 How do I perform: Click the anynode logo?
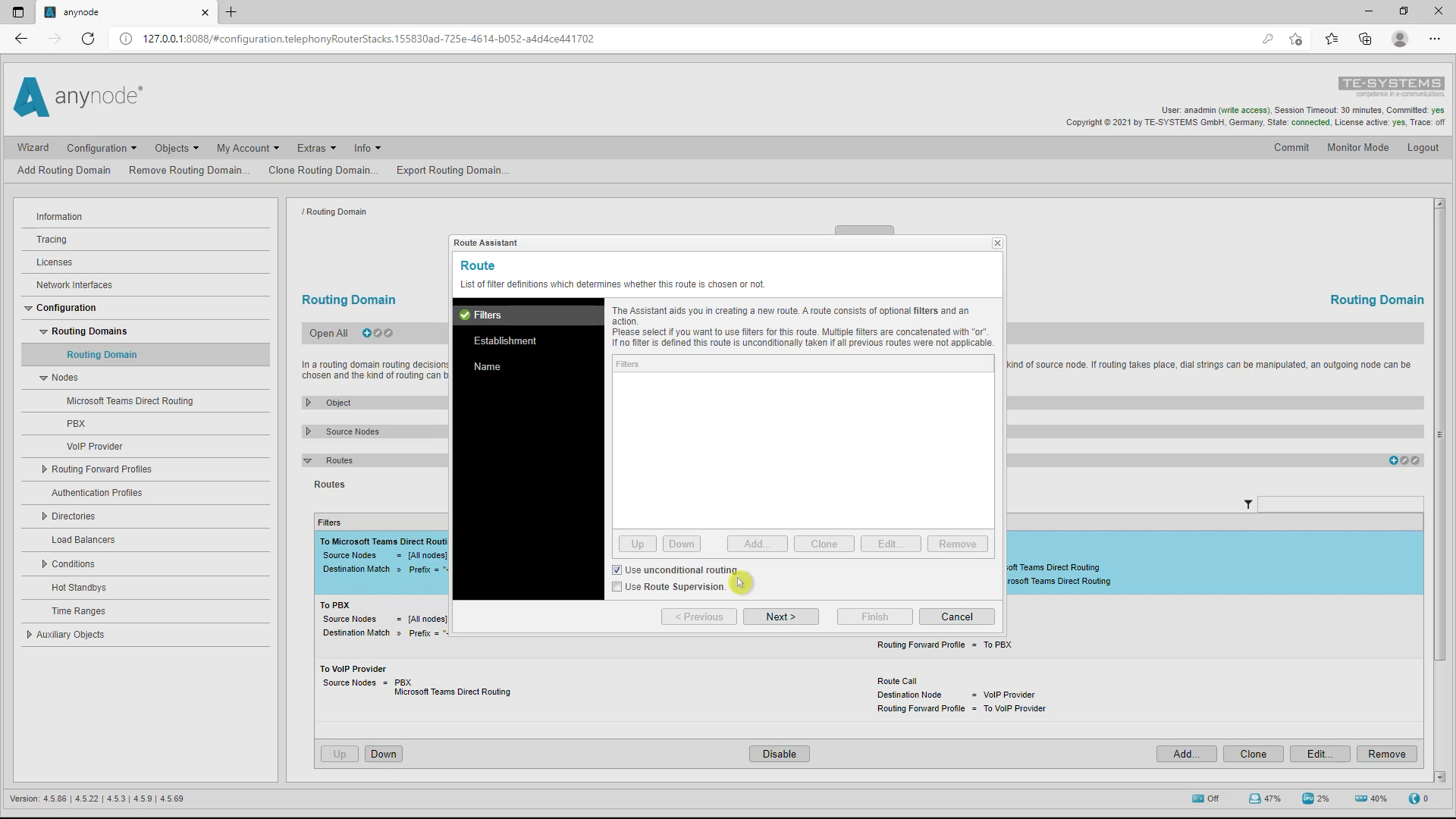click(78, 96)
